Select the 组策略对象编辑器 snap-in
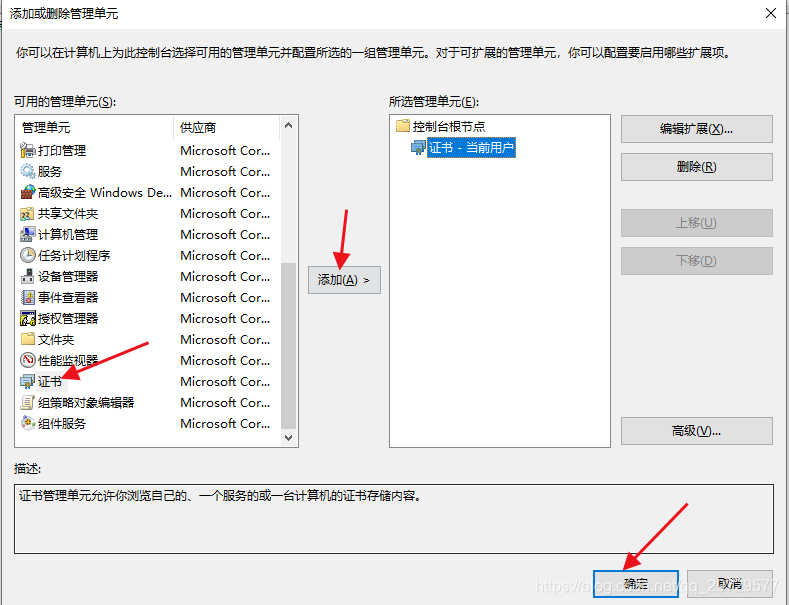Viewport: 789px width, 605px height. 147,402
